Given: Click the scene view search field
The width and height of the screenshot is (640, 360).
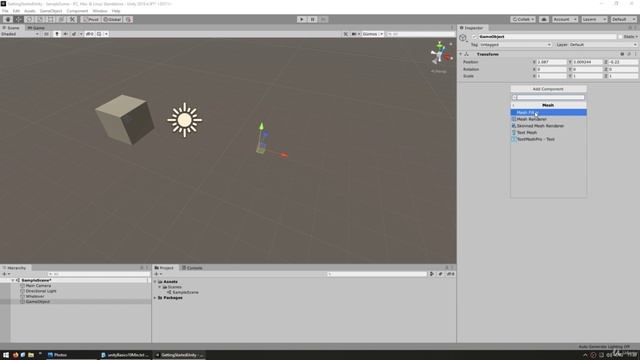Looking at the screenshot, I should pos(420,34).
